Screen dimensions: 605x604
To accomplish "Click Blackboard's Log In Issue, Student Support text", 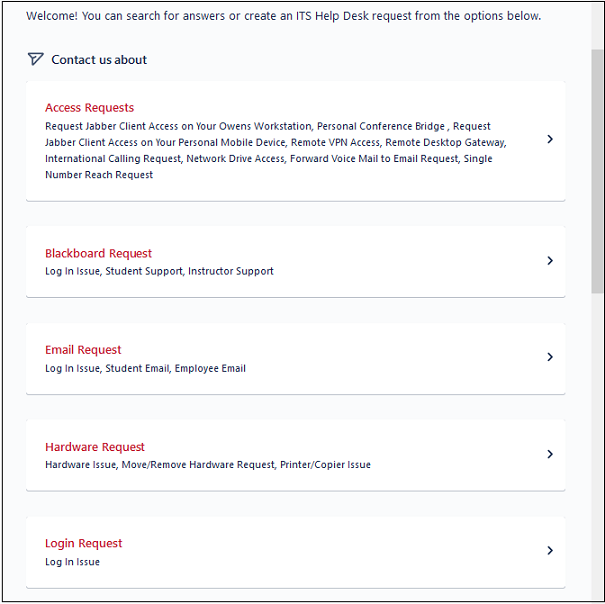I will 159,271.
